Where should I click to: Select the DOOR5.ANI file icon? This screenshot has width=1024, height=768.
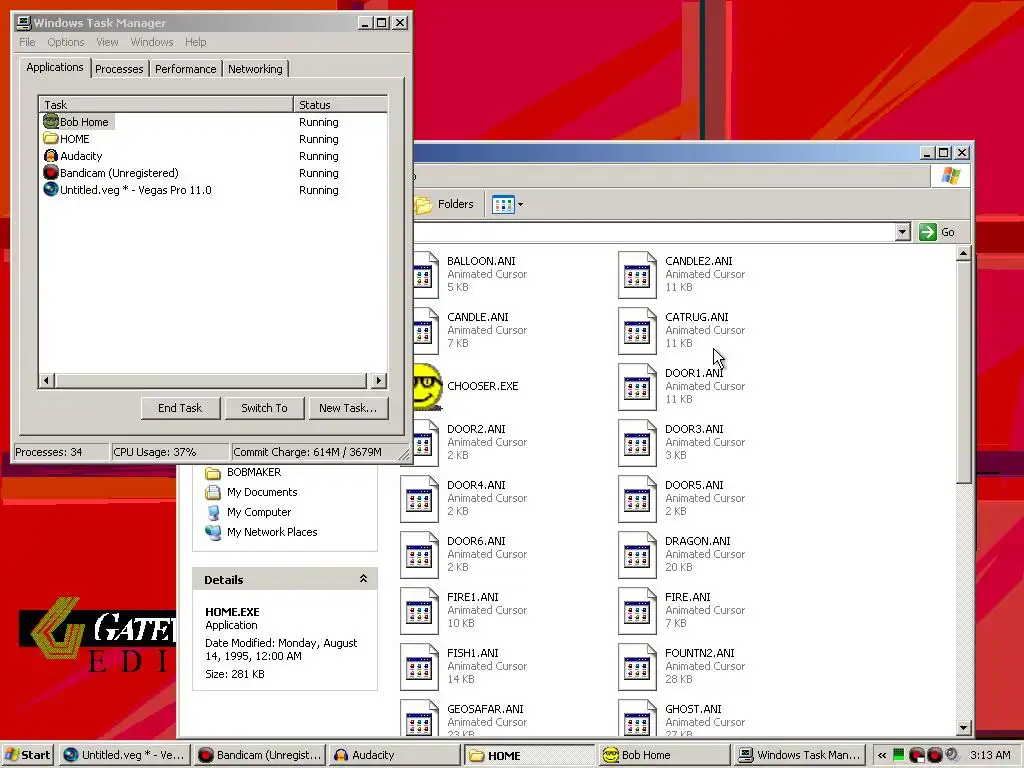pyautogui.click(x=637, y=499)
